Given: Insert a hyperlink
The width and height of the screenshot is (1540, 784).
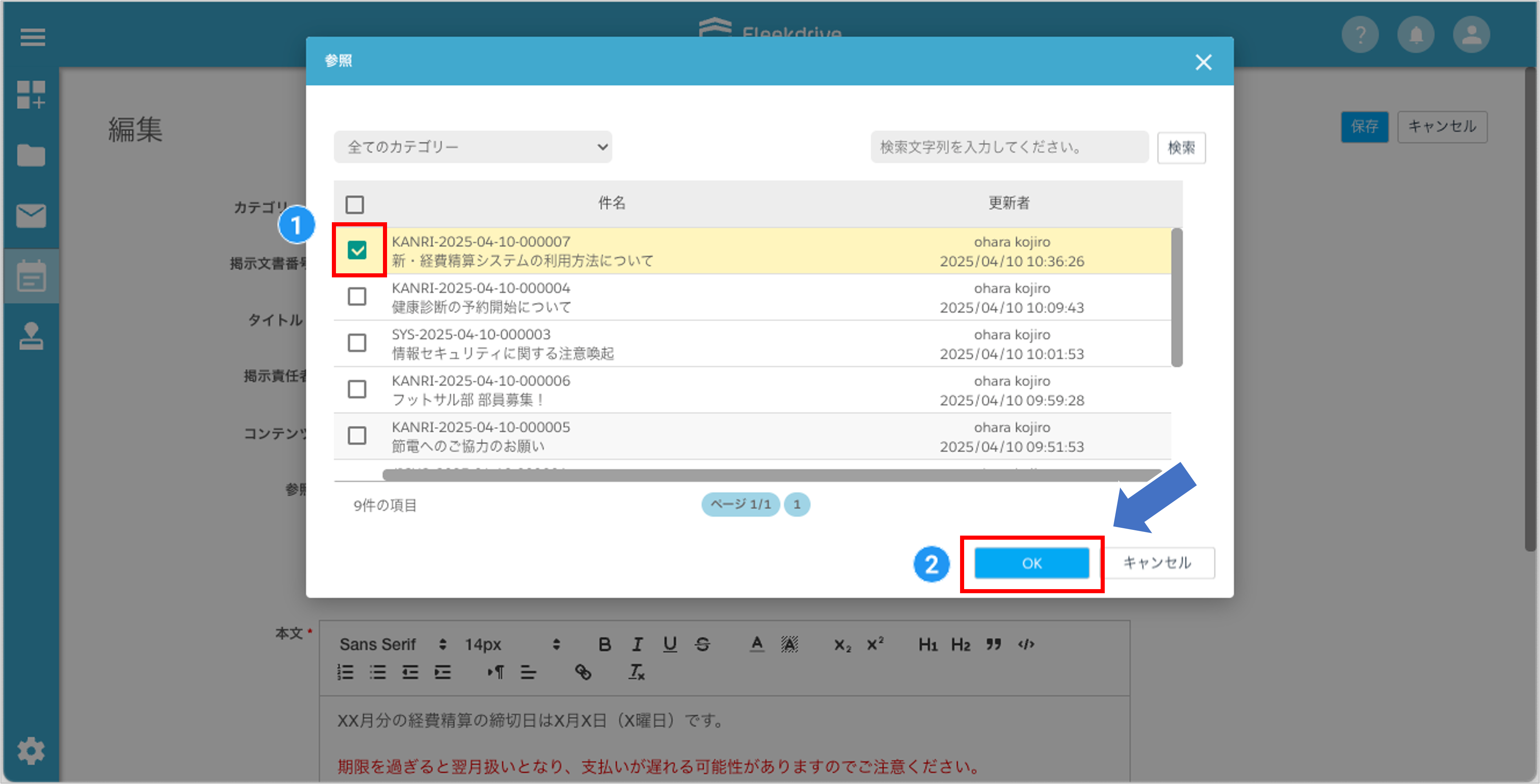Looking at the screenshot, I should click(x=583, y=672).
